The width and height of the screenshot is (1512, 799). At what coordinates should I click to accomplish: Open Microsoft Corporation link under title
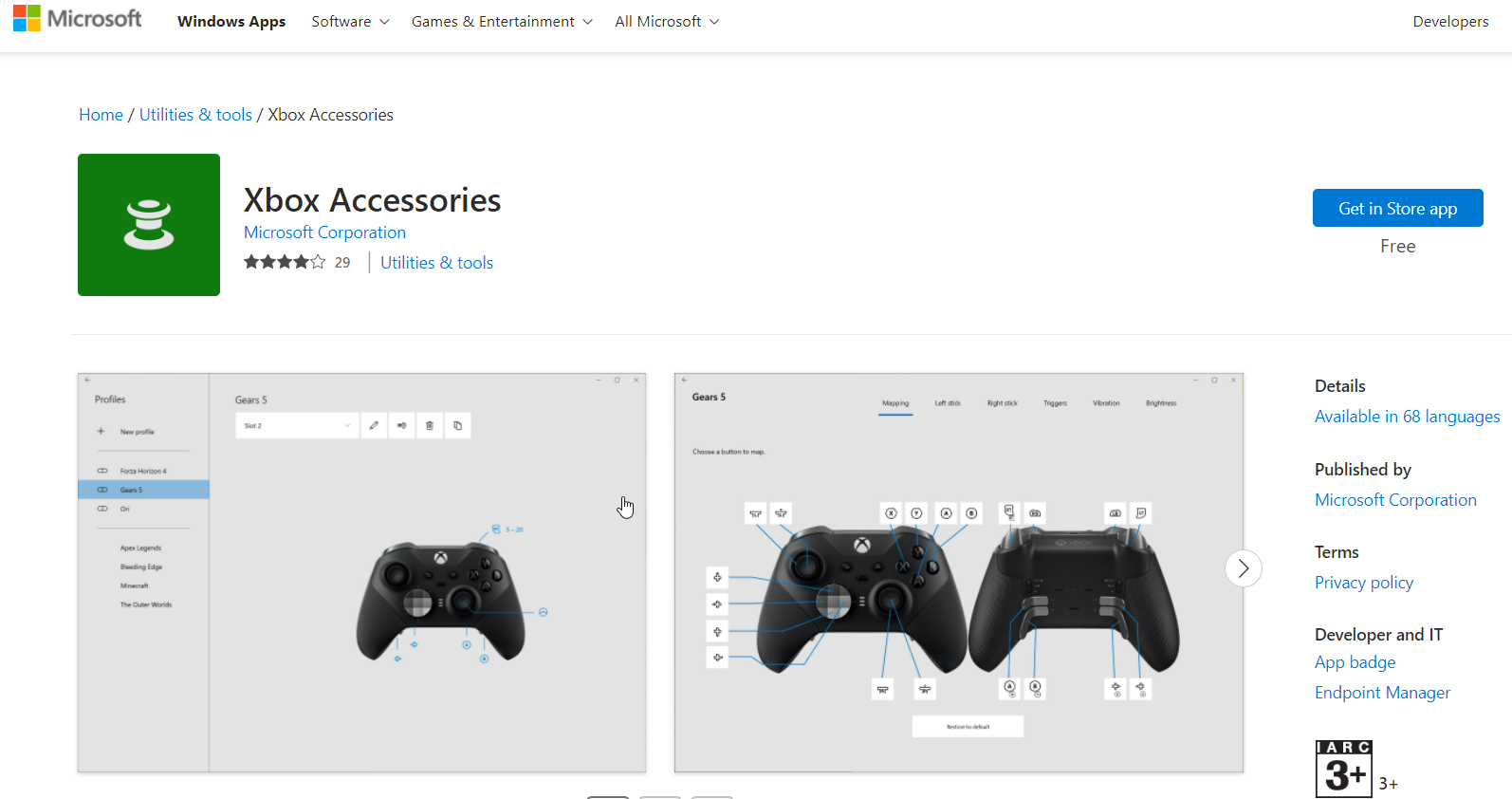pyautogui.click(x=324, y=232)
